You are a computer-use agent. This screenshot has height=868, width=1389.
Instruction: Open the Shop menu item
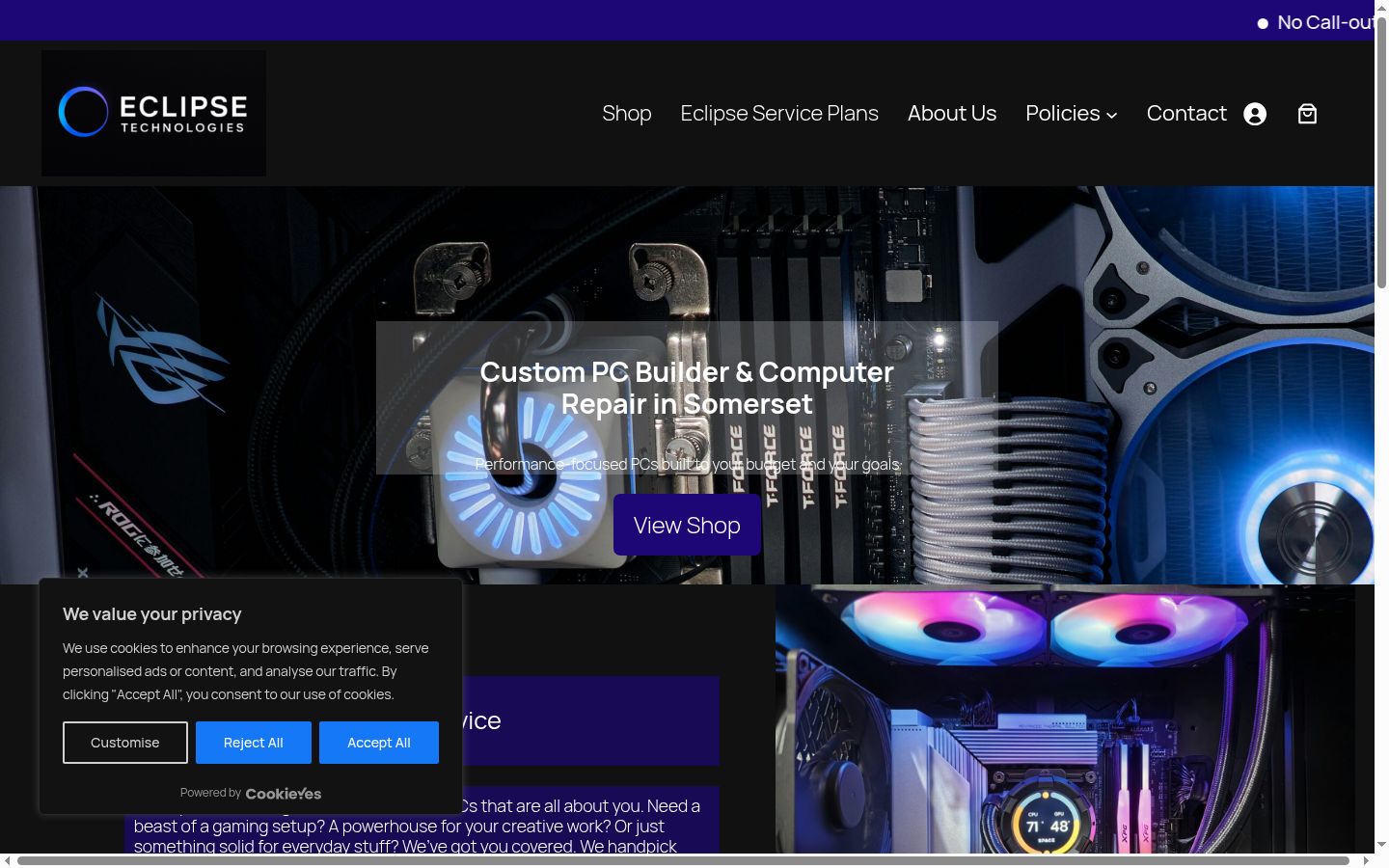coord(627,114)
